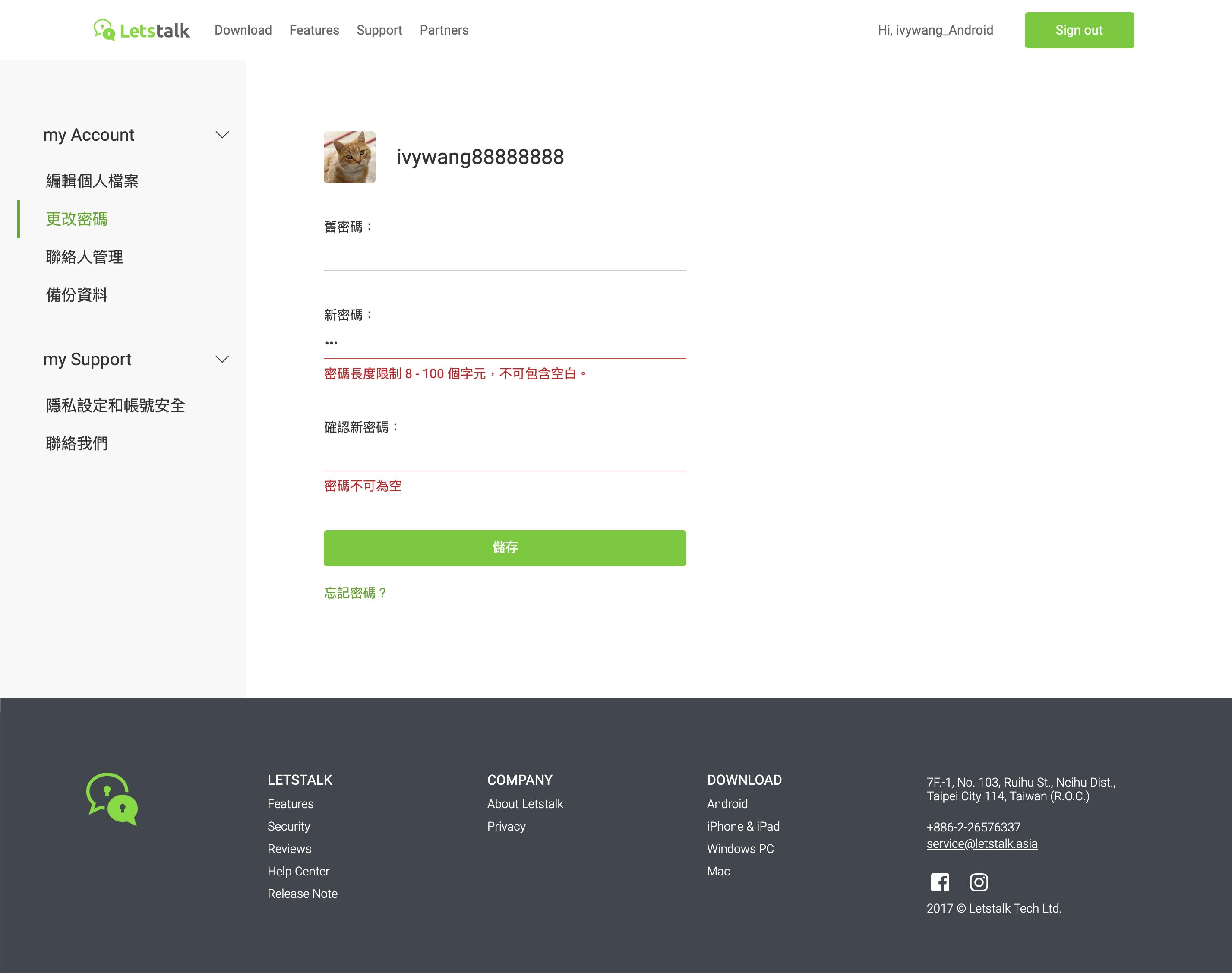Click the 2017 © Letstalk Tech Ltd. text
The width and height of the screenshot is (1232, 973).
pos(994,909)
